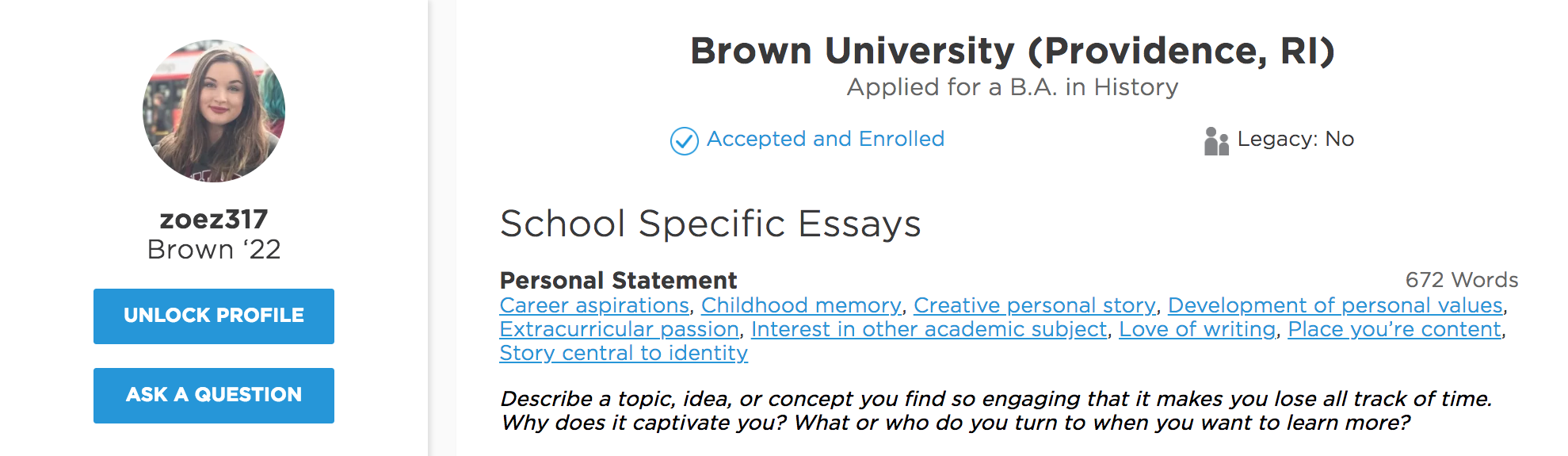Click the Ask a Question button

pyautogui.click(x=214, y=395)
